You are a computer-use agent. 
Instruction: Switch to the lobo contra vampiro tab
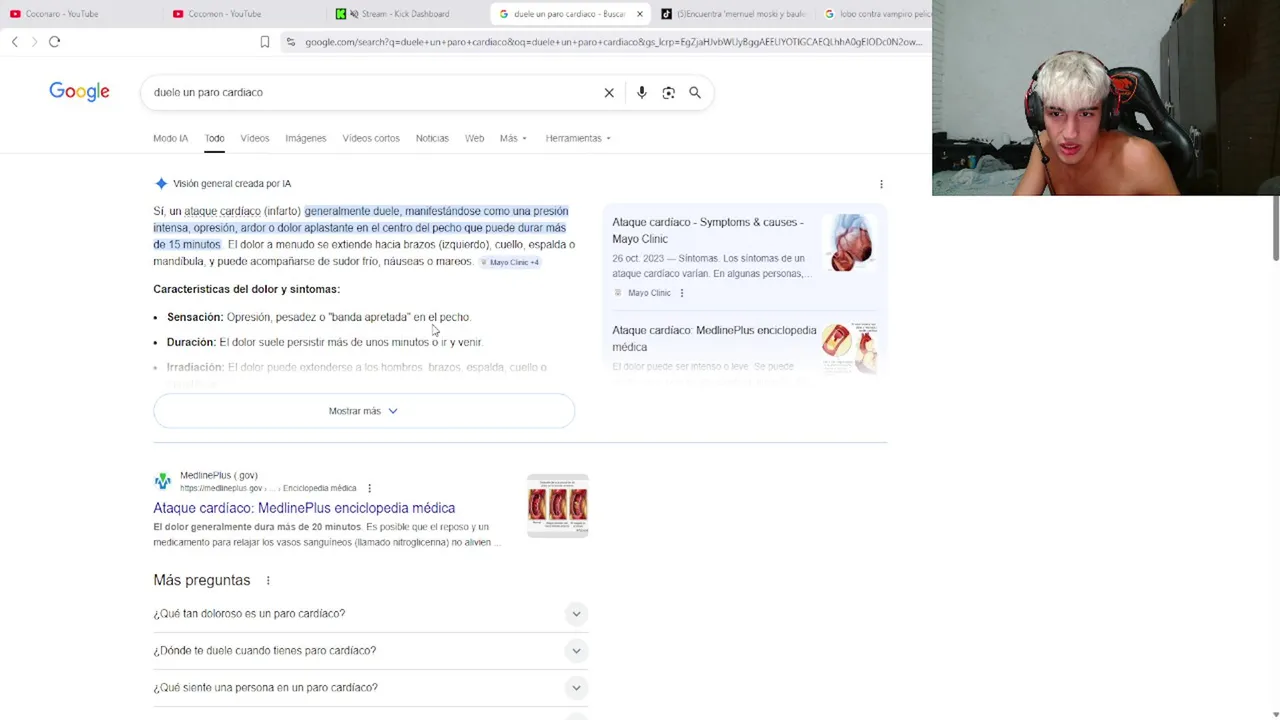click(875, 14)
